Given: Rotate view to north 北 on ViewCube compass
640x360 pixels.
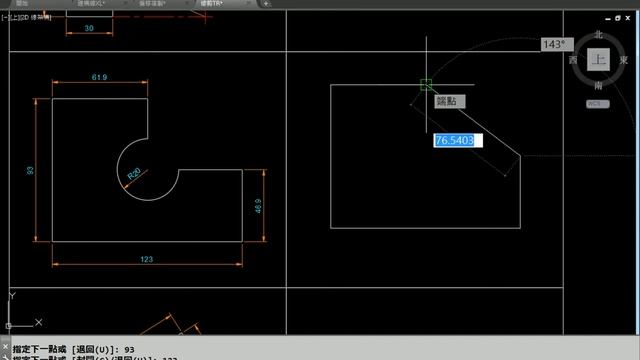Looking at the screenshot, I should pyautogui.click(x=599, y=35).
